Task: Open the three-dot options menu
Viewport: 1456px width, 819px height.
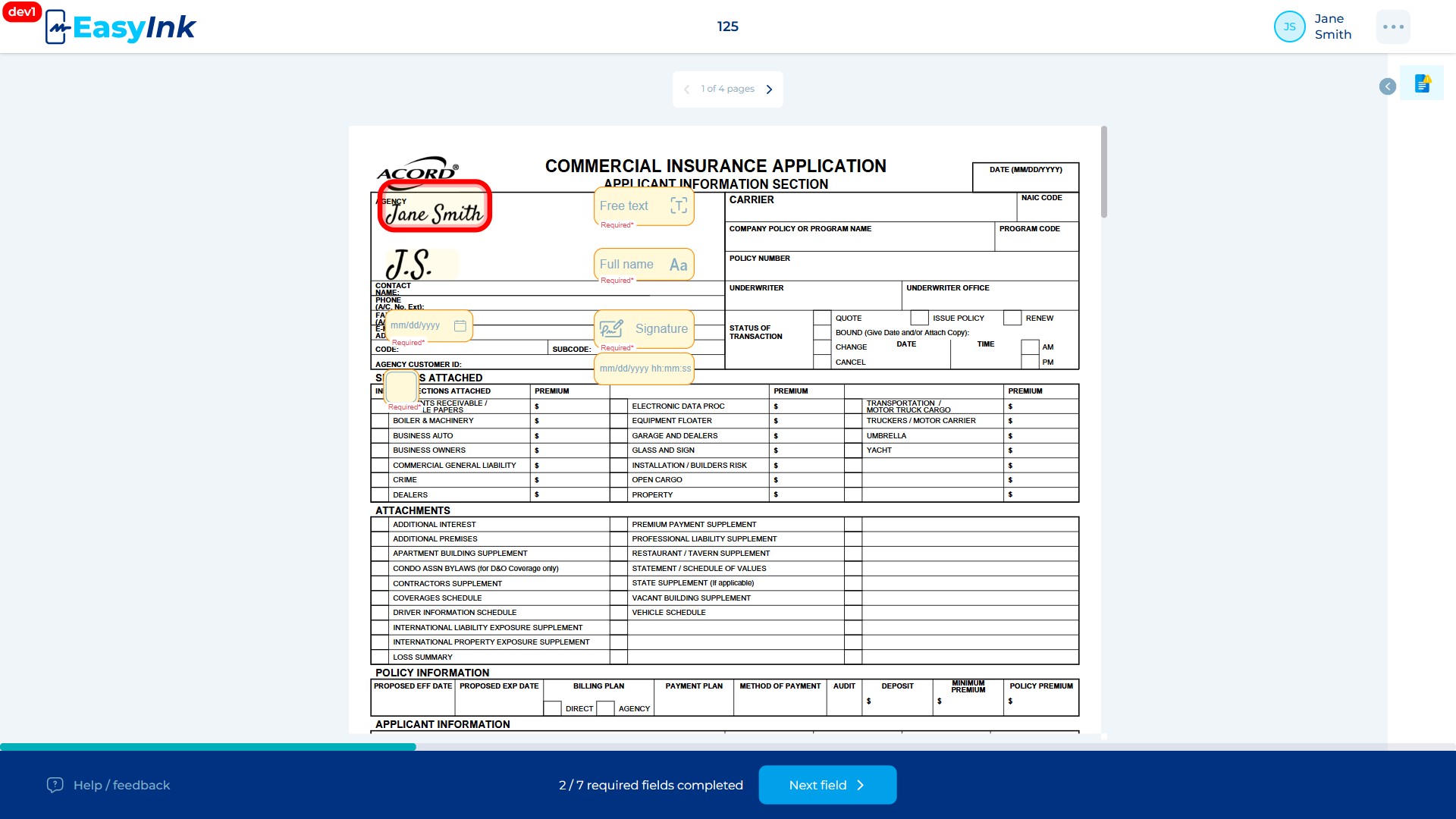Action: 1393,27
